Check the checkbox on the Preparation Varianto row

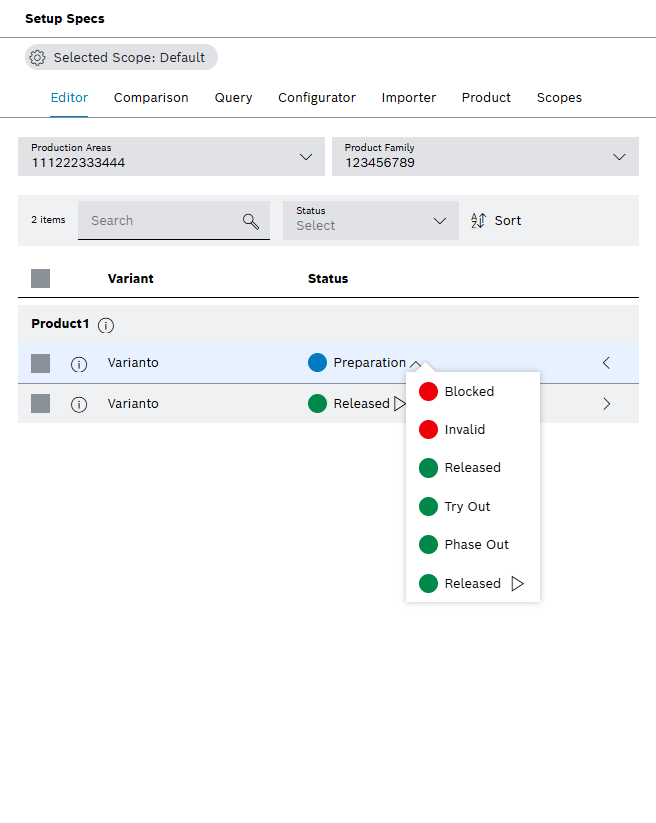coord(40,363)
